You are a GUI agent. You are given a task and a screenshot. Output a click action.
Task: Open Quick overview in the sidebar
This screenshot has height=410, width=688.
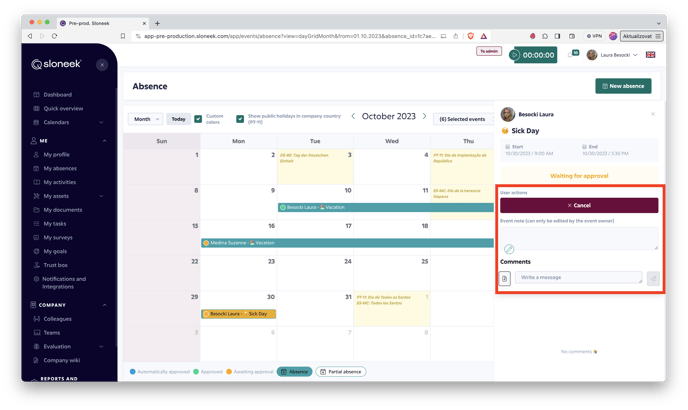(x=63, y=108)
